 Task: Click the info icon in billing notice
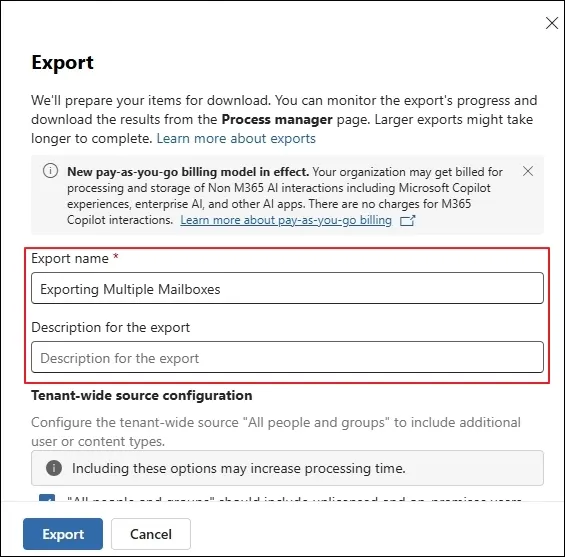tap(50, 171)
